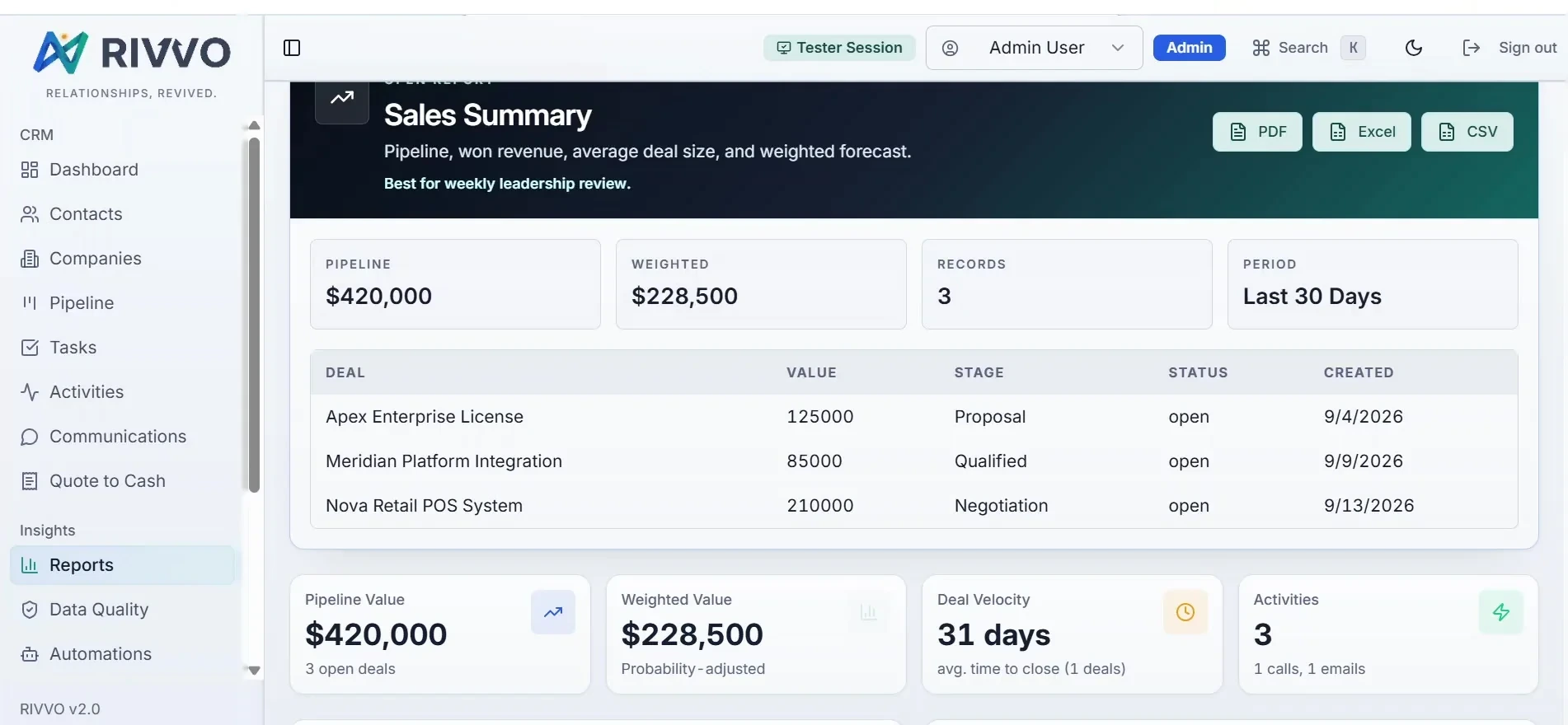This screenshot has width=1568, height=725.
Task: Export report as CSV
Action: [x=1467, y=132]
